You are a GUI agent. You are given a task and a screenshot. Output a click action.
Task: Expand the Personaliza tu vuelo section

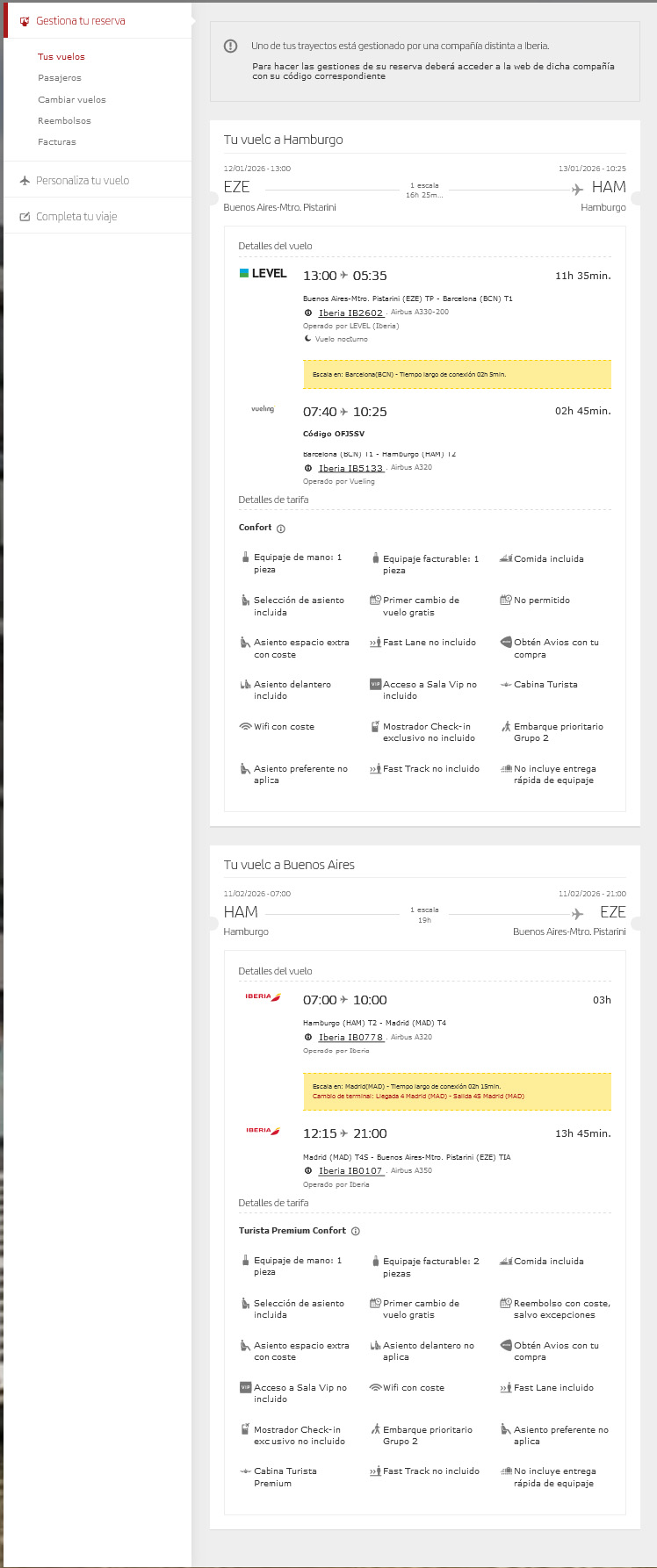click(x=83, y=180)
